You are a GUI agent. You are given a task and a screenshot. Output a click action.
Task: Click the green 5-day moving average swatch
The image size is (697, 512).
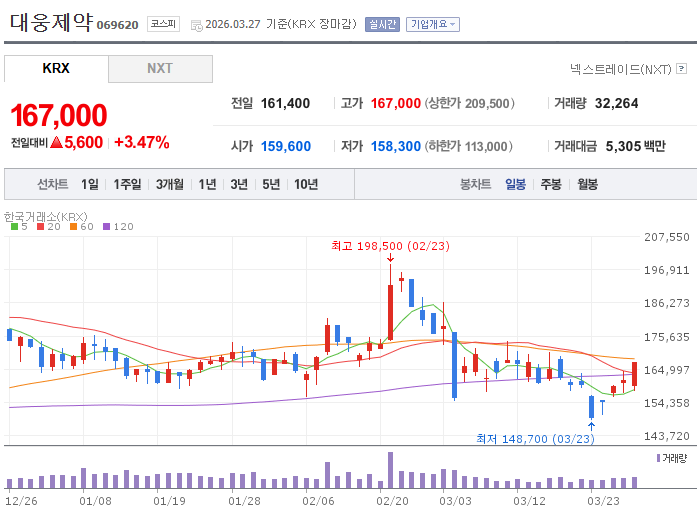point(15,227)
